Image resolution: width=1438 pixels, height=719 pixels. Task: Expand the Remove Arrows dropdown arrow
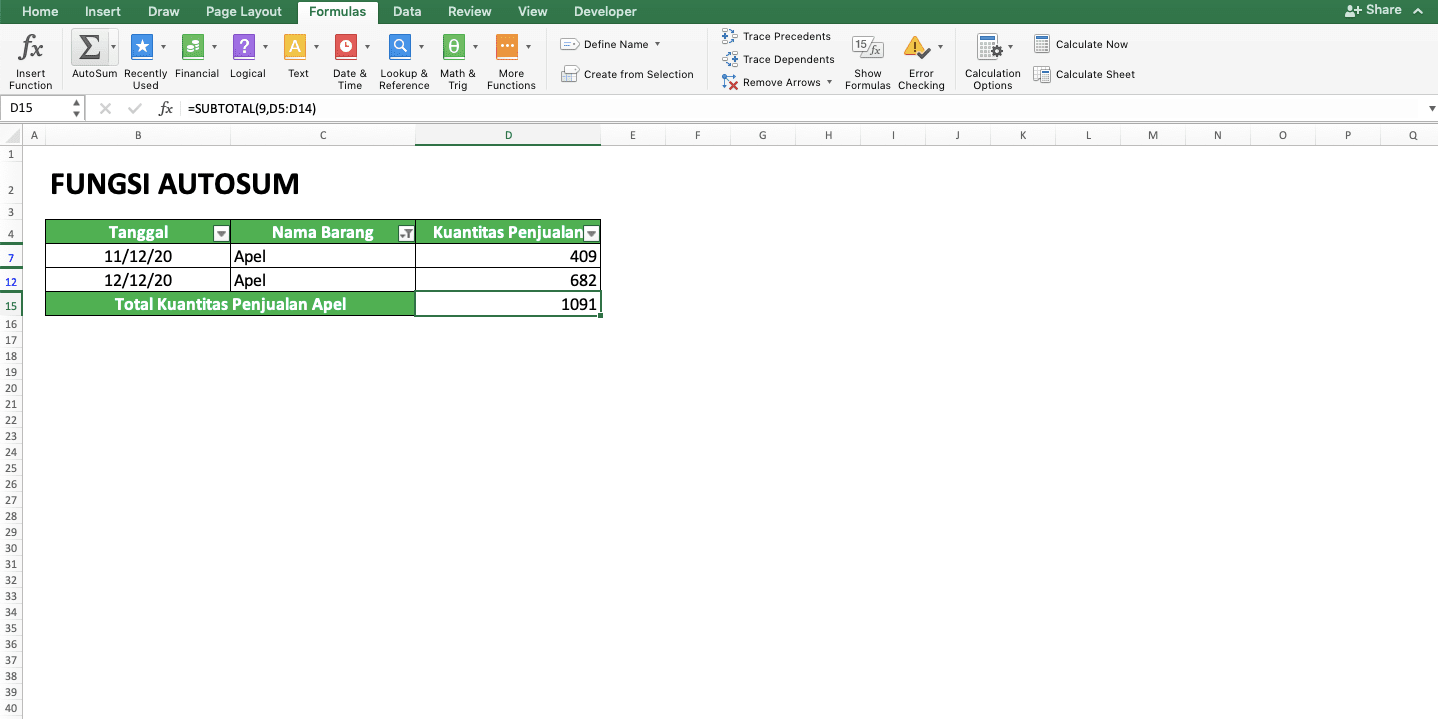tap(829, 82)
